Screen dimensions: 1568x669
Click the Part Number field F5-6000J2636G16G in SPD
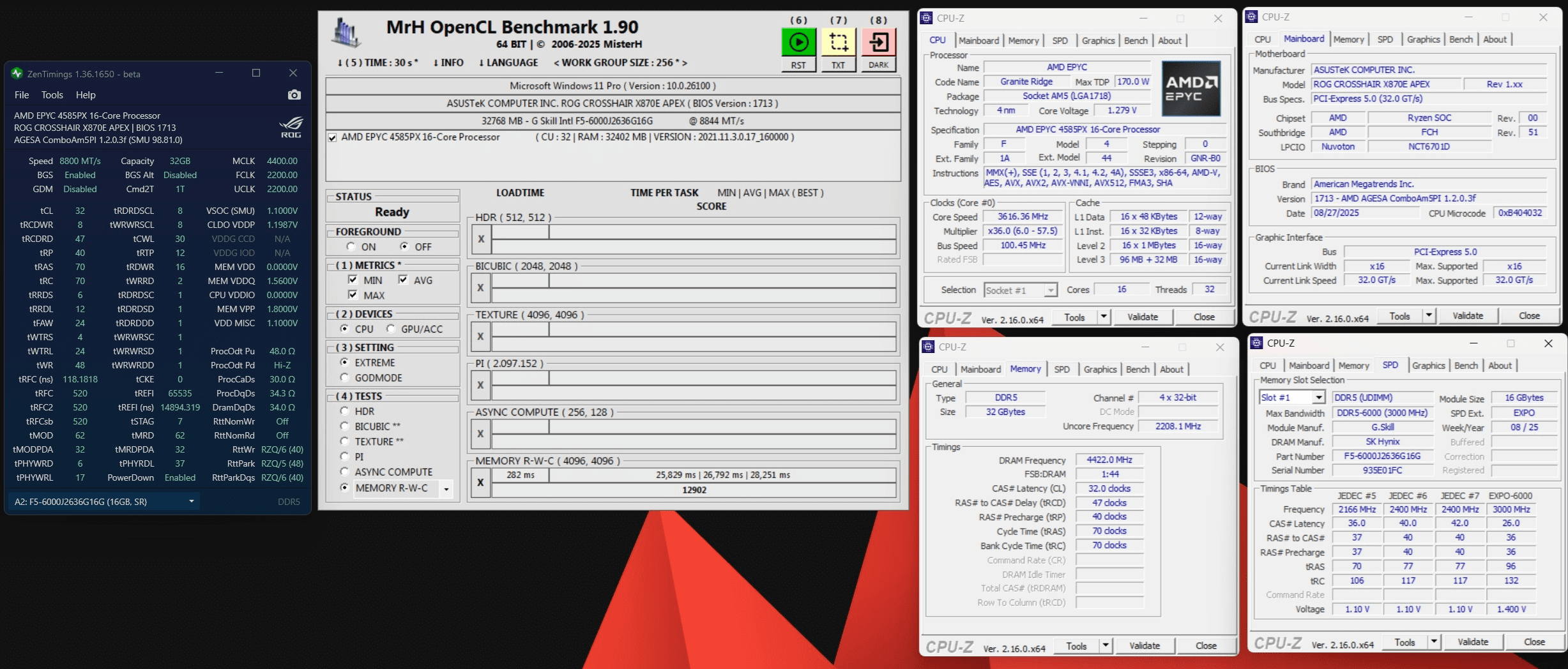(1382, 456)
